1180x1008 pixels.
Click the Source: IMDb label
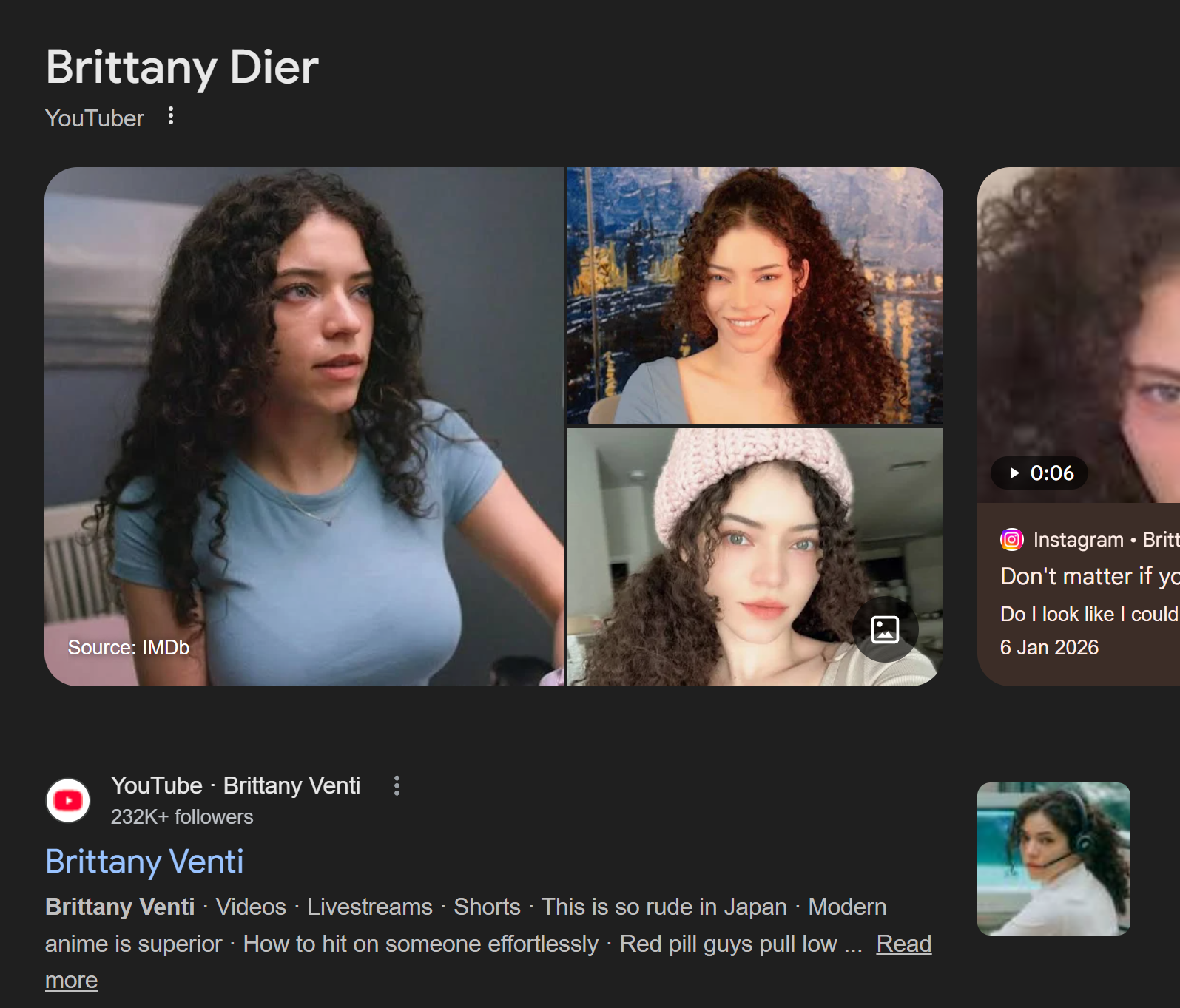tap(129, 648)
